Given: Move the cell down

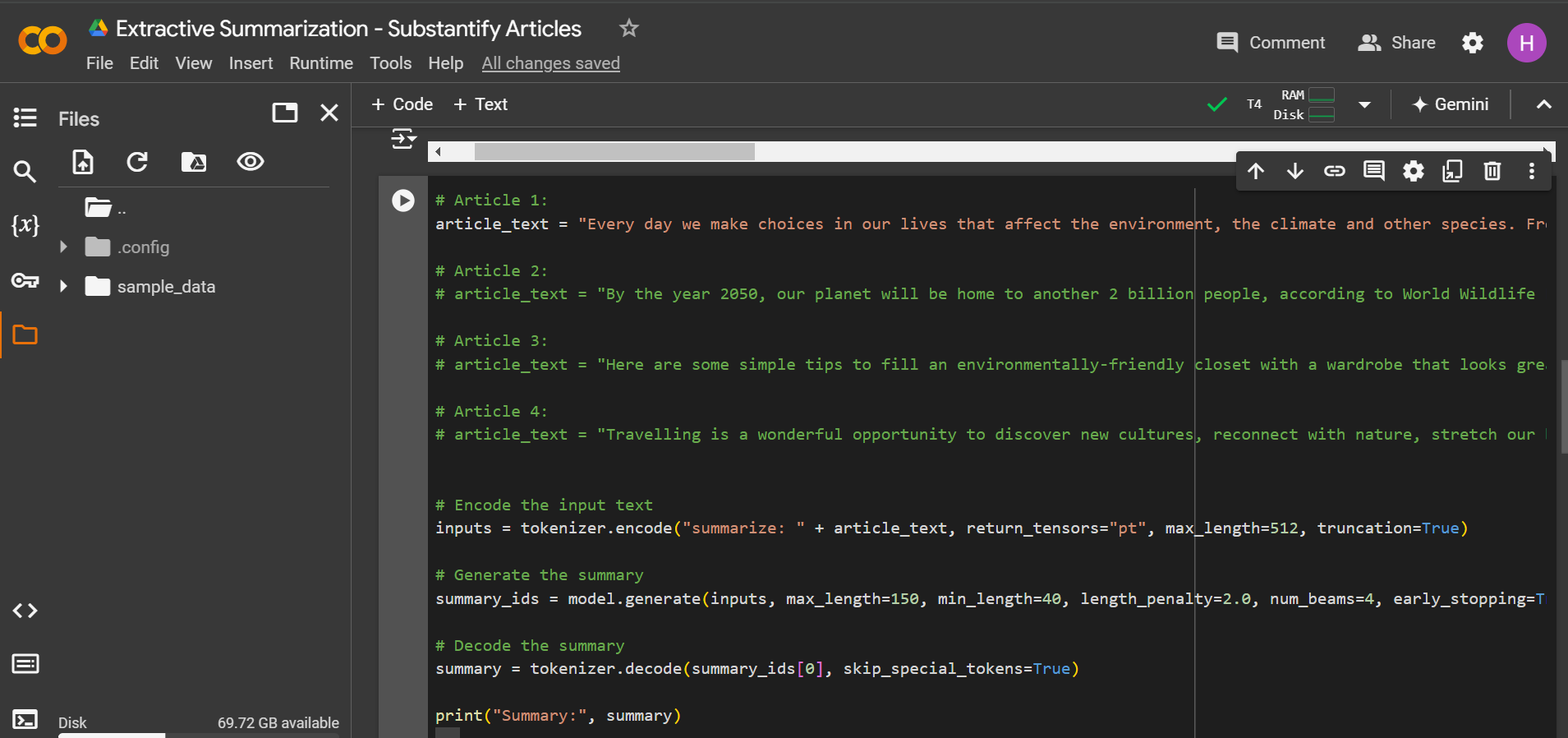Looking at the screenshot, I should (x=1295, y=171).
